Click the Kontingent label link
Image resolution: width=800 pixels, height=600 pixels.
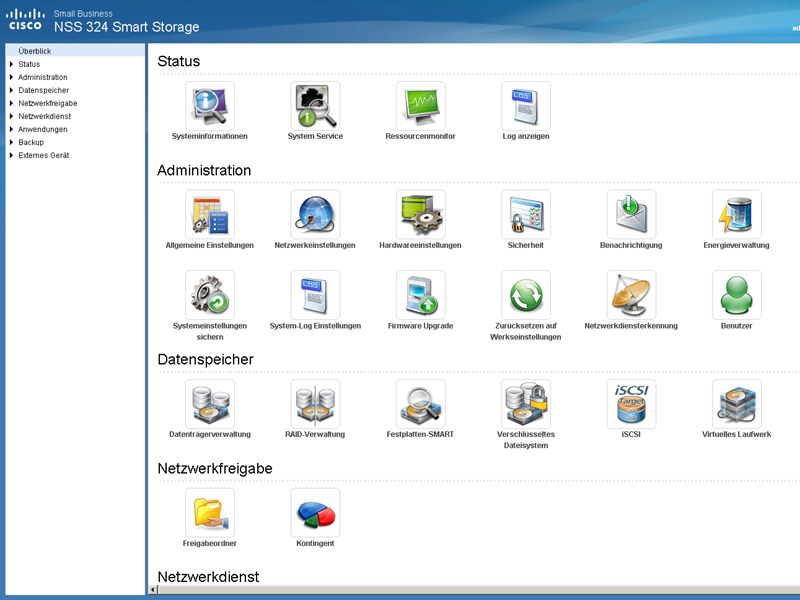click(315, 543)
